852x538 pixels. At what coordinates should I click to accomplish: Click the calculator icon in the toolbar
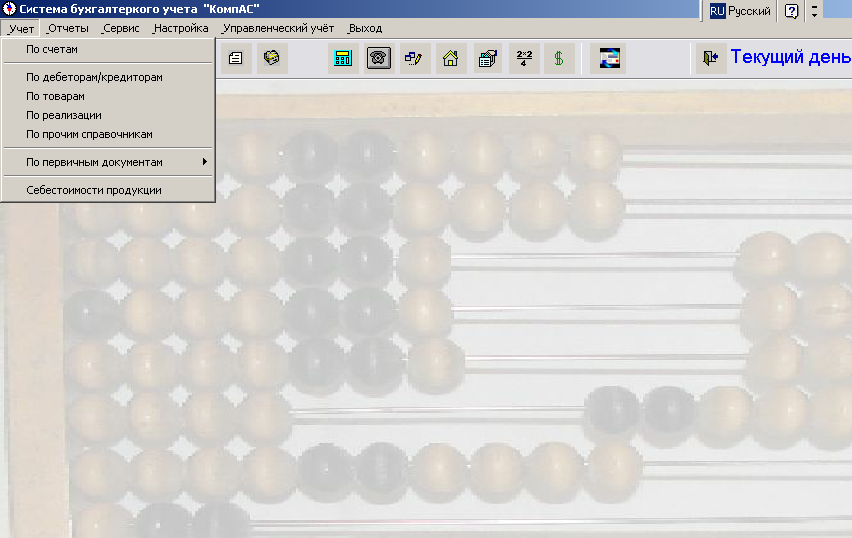click(x=343, y=58)
